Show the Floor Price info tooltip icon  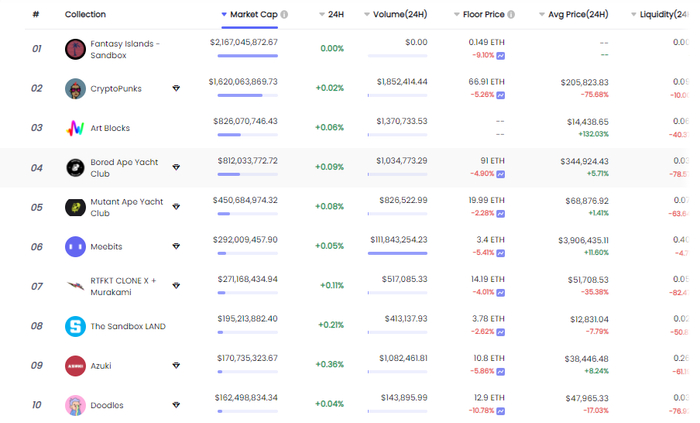click(x=511, y=14)
